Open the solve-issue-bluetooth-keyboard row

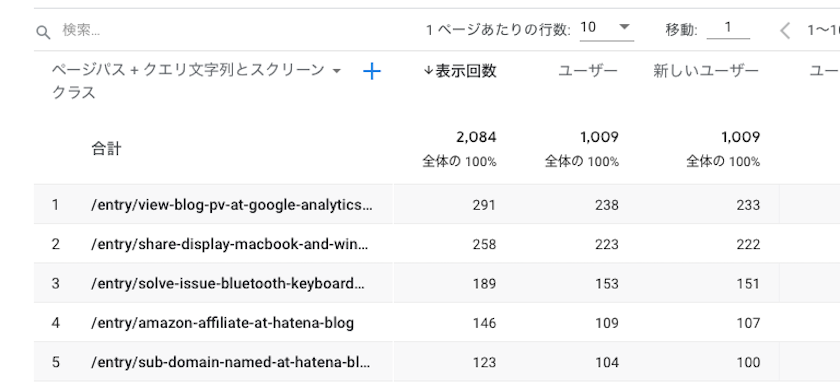click(x=228, y=284)
